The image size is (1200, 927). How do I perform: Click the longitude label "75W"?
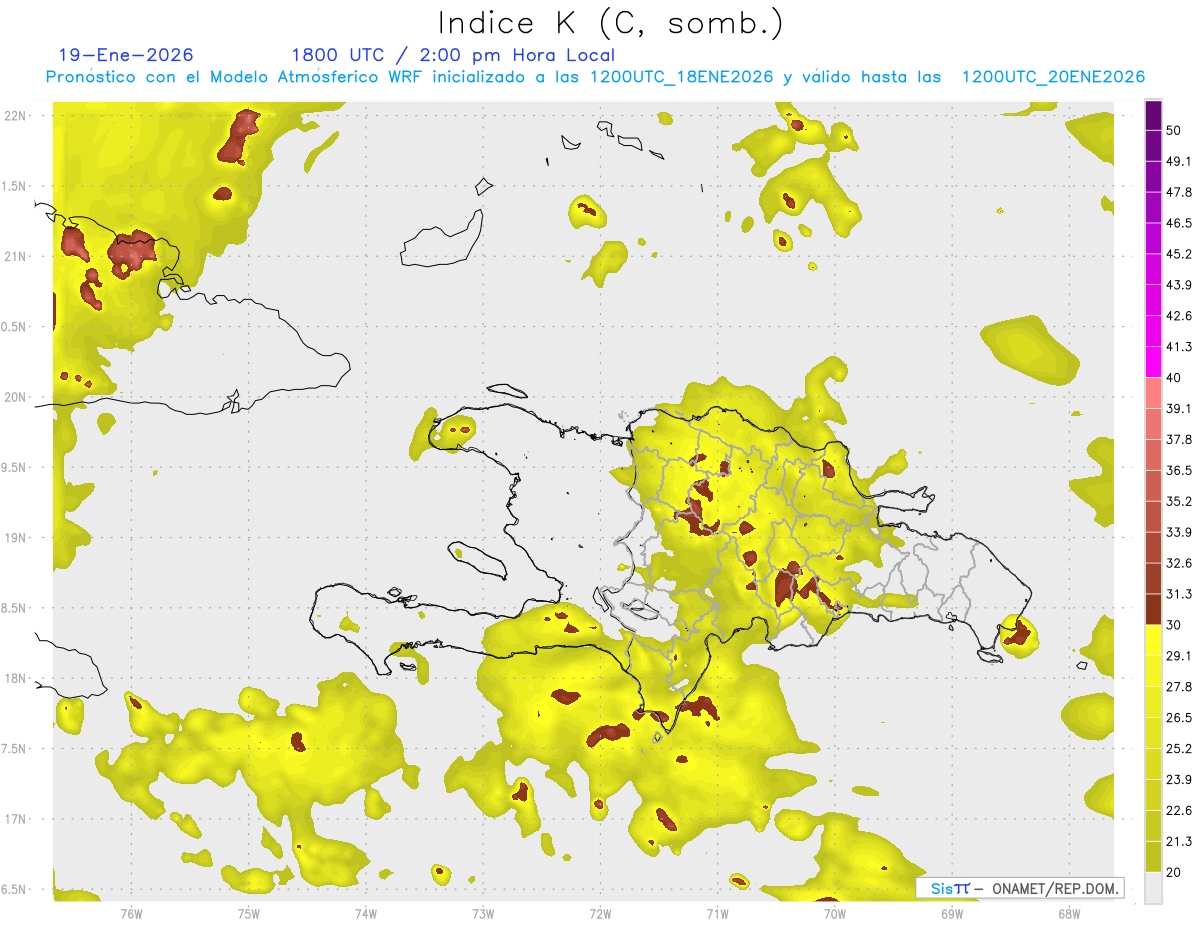pyautogui.click(x=249, y=913)
